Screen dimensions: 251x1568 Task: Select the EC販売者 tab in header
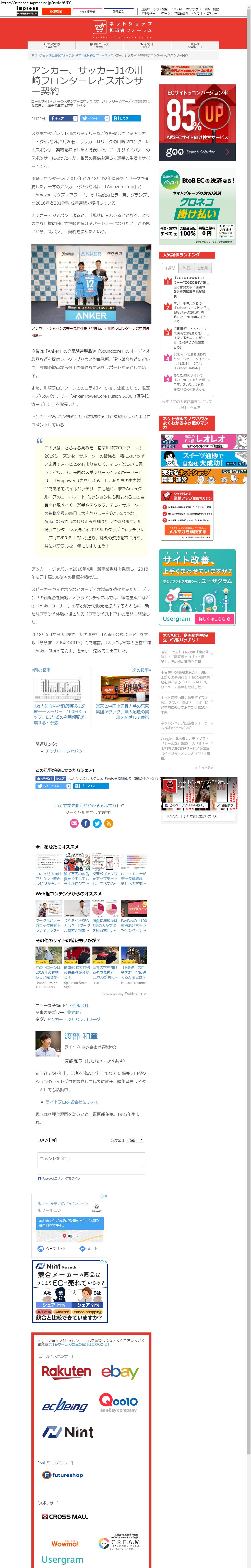pyautogui.click(x=56, y=12)
